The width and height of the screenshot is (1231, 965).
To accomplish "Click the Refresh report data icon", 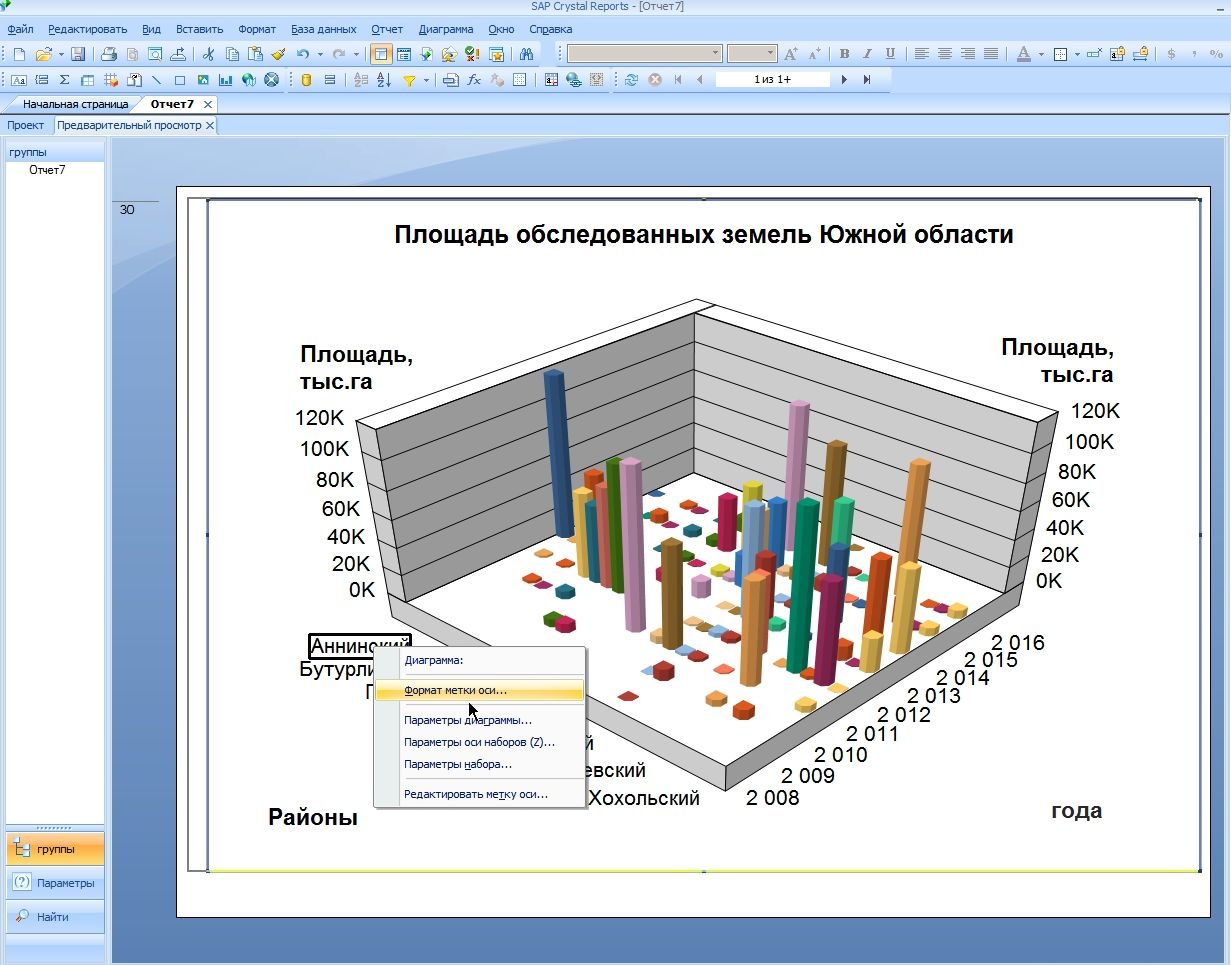I will click(631, 80).
